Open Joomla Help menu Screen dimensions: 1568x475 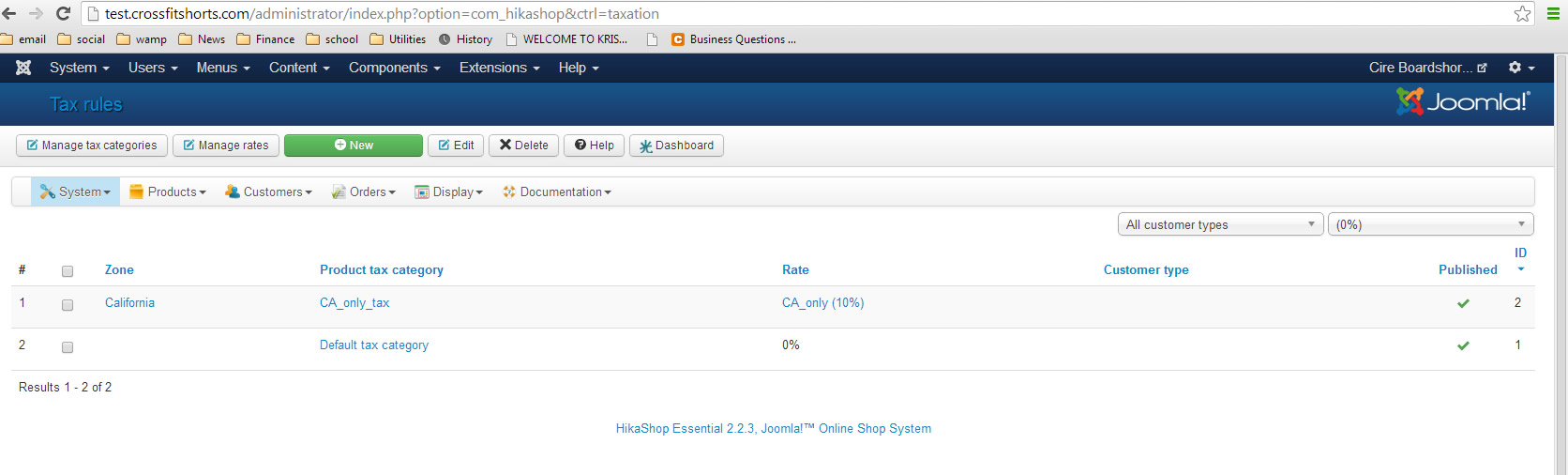[x=579, y=68]
